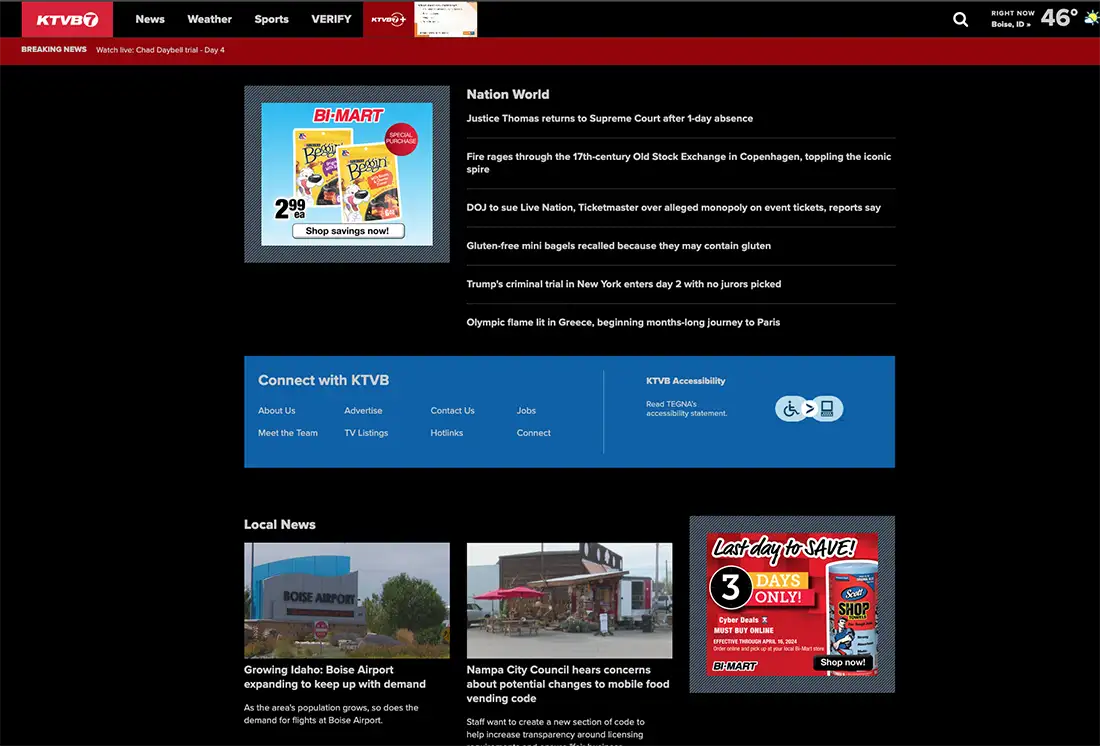Click the sun weather icon
The height and width of the screenshot is (746, 1100).
coord(1092,18)
